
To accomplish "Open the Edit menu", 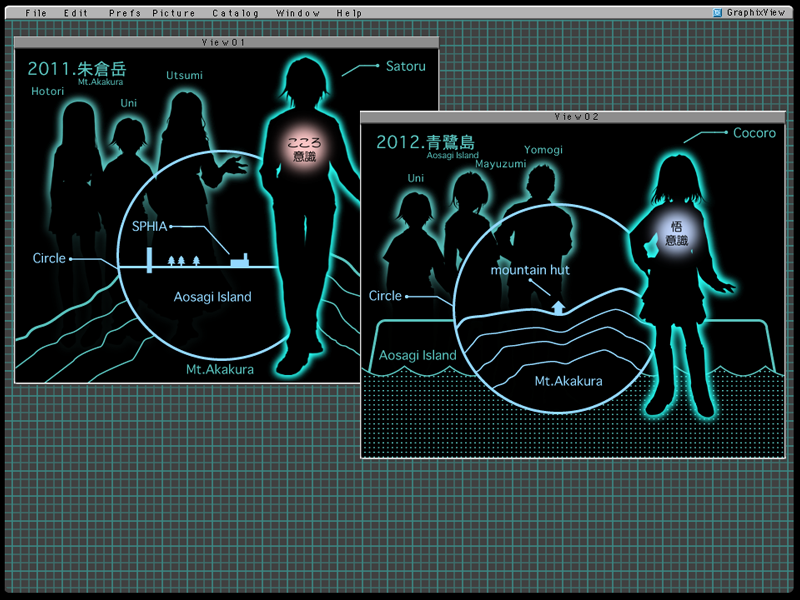I will [76, 13].
